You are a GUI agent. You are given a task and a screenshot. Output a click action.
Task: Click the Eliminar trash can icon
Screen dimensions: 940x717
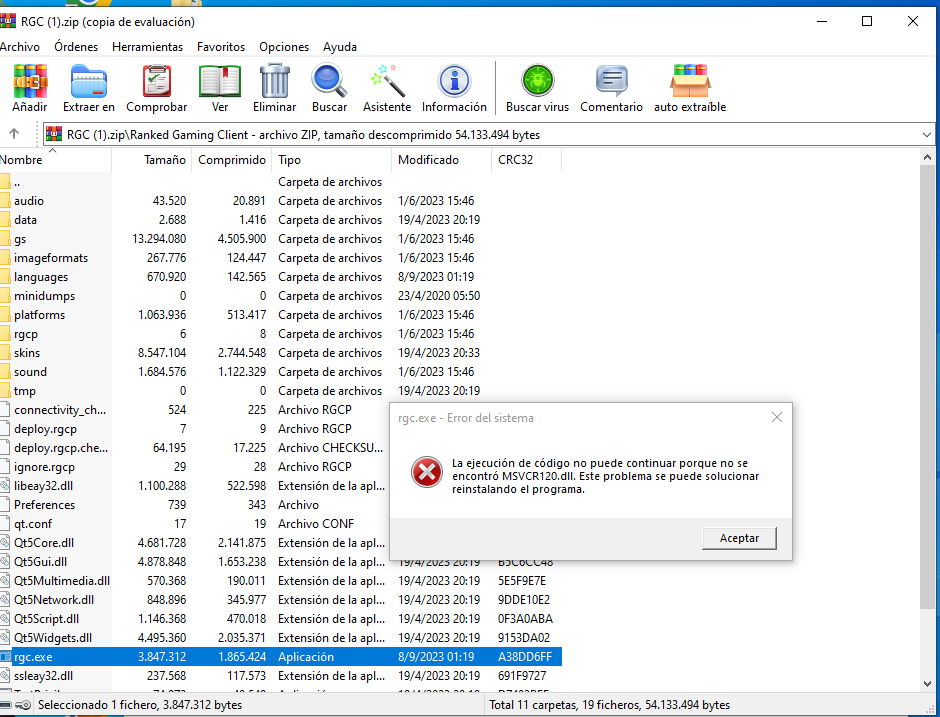(x=275, y=81)
